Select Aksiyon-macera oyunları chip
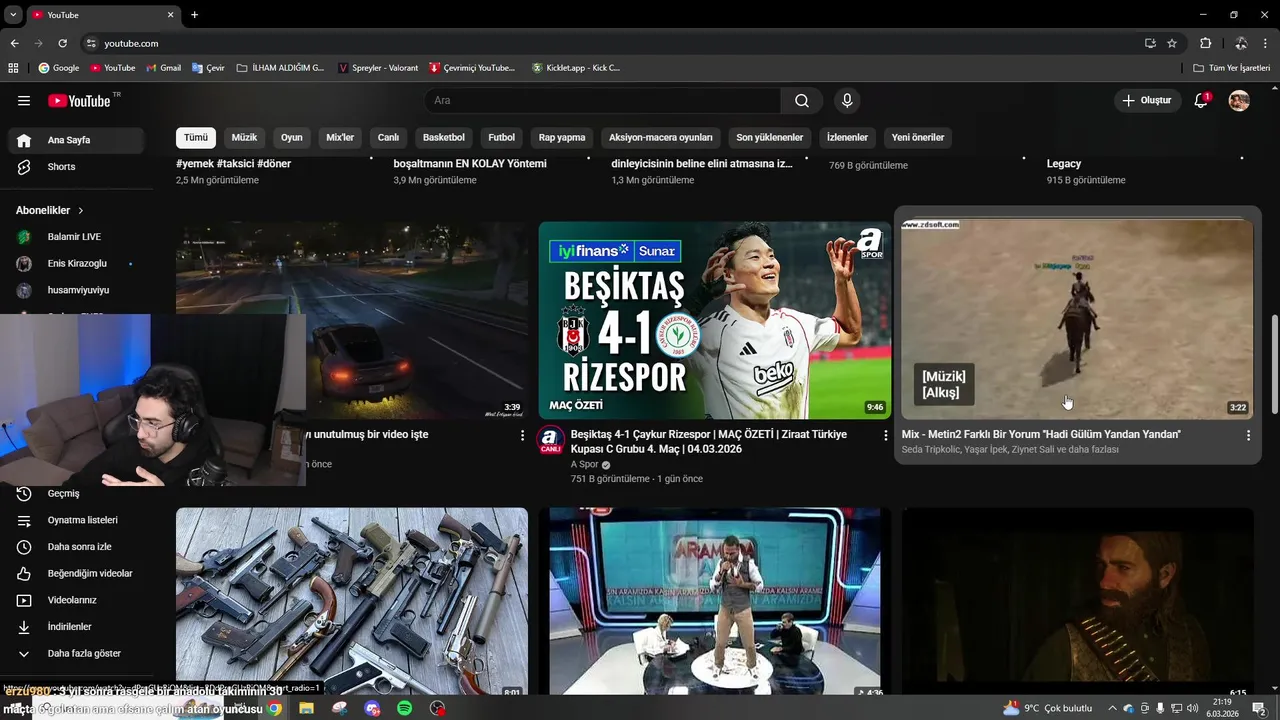Screen dimensions: 1280x720 pos(661,137)
